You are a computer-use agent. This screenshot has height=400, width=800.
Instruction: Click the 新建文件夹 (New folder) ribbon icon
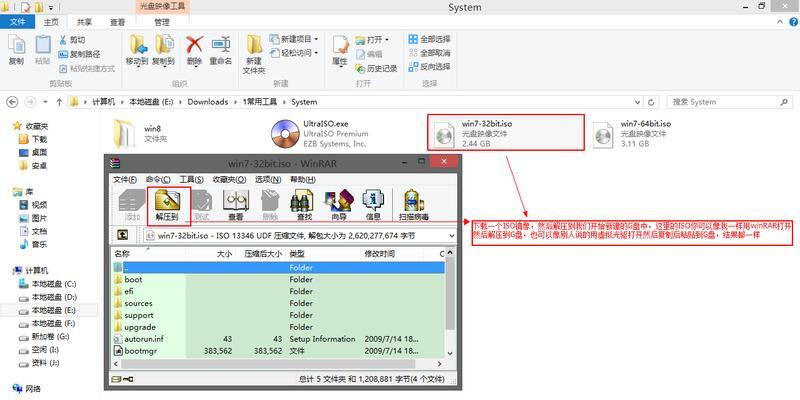click(254, 45)
